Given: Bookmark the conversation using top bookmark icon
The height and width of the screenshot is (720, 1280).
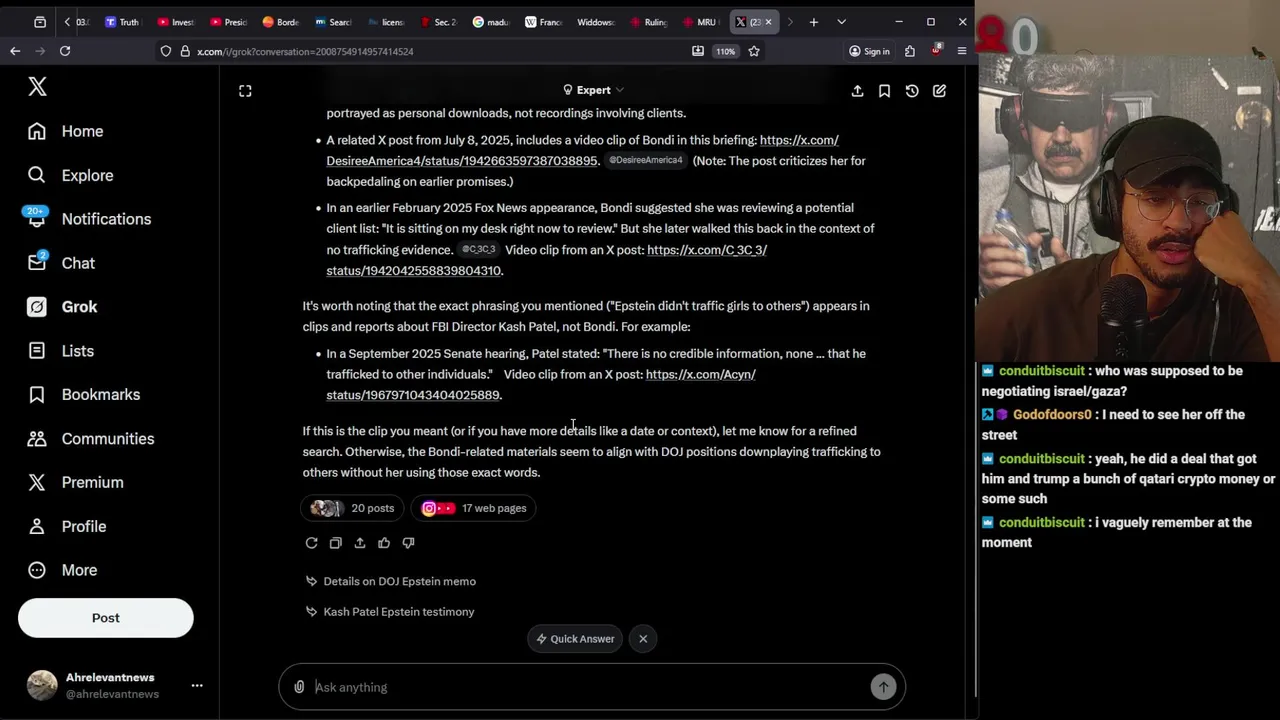Looking at the screenshot, I should pos(884,91).
